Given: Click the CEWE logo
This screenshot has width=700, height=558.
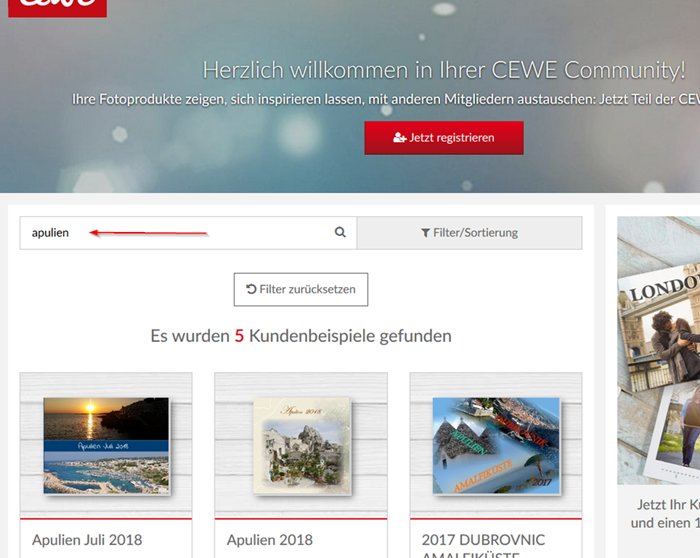Looking at the screenshot, I should click(x=57, y=8).
